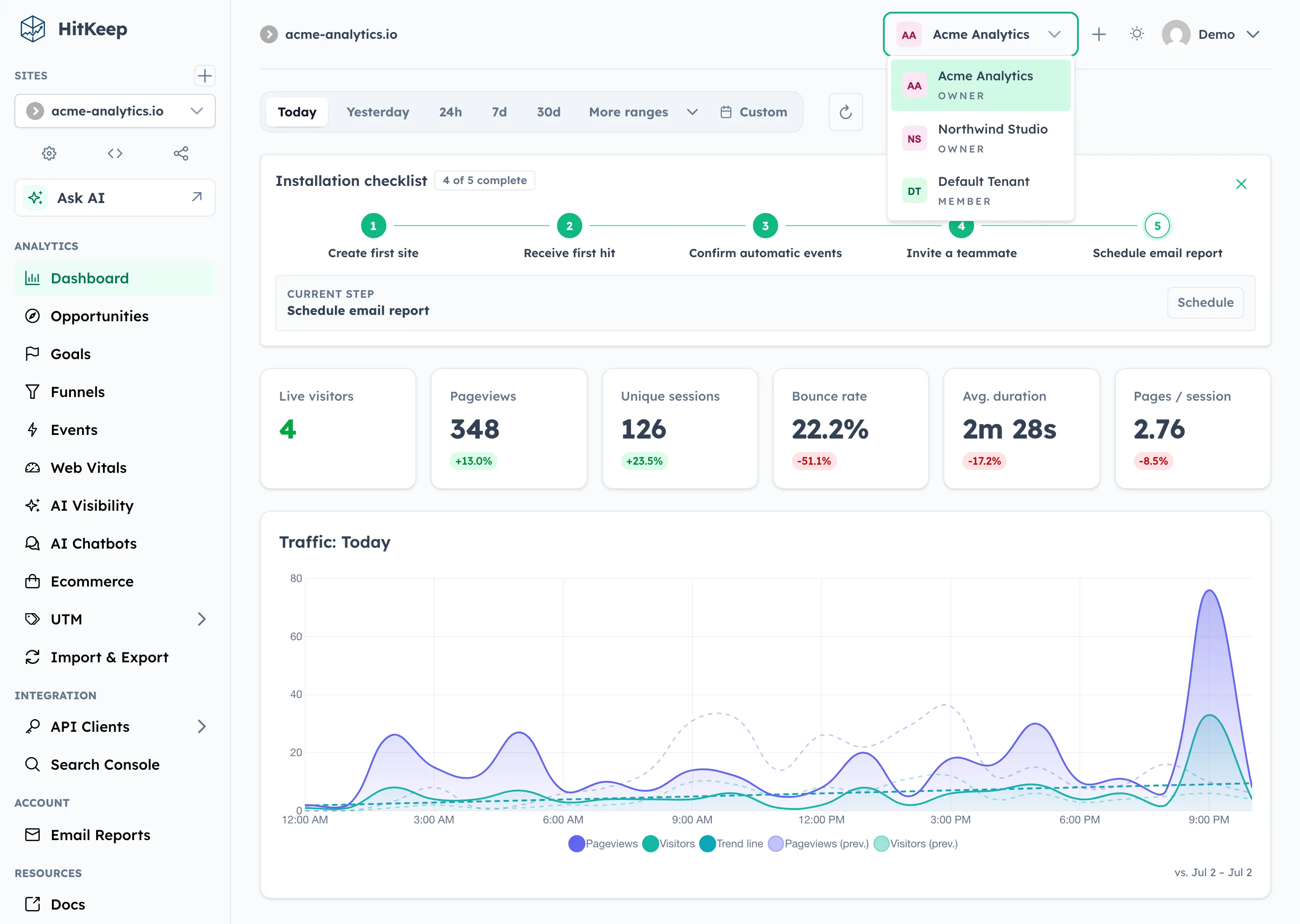1300x924 pixels.
Task: Select Northwind Studio tenant
Action: coord(980,138)
